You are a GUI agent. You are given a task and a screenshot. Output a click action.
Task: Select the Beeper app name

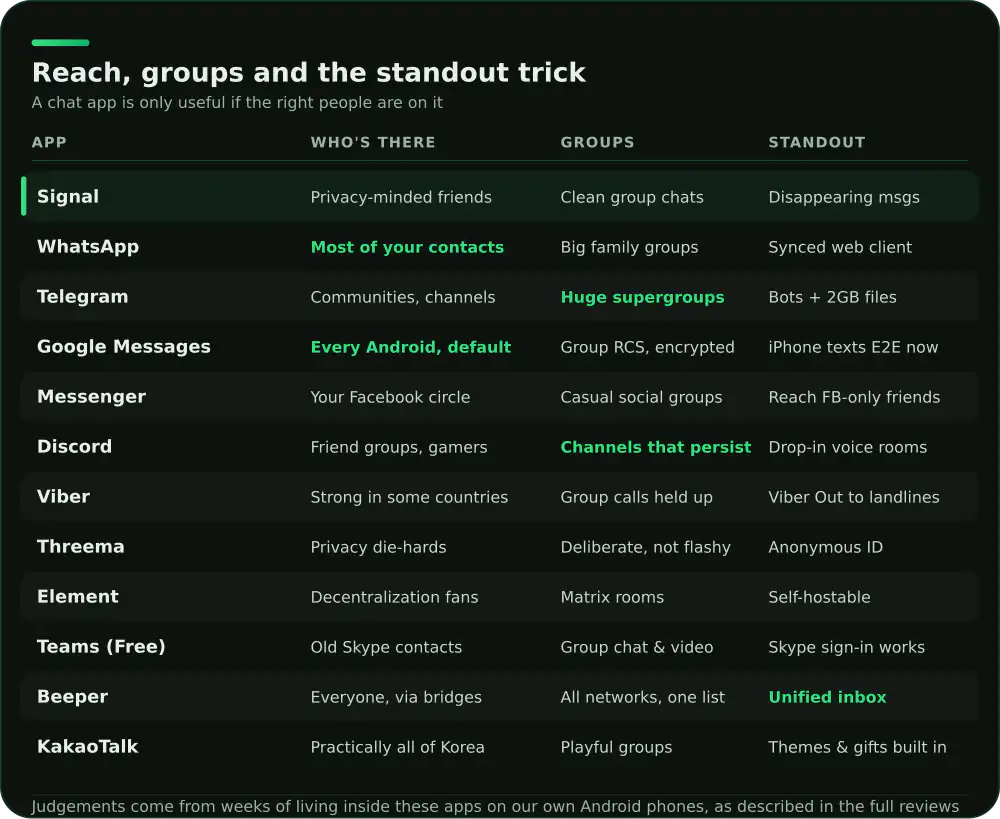[72, 697]
